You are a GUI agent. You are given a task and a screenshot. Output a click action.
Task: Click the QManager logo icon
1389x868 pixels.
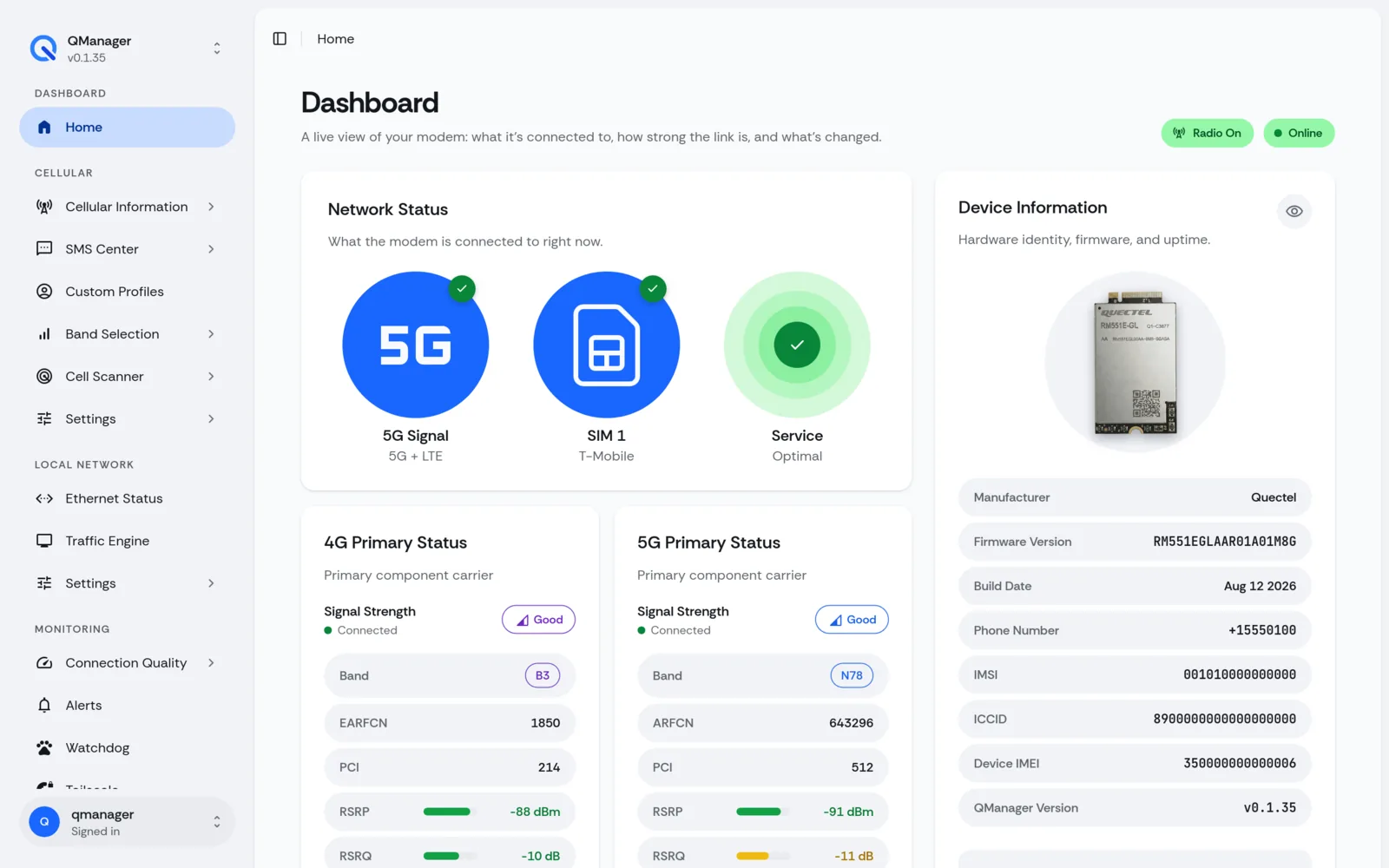43,49
